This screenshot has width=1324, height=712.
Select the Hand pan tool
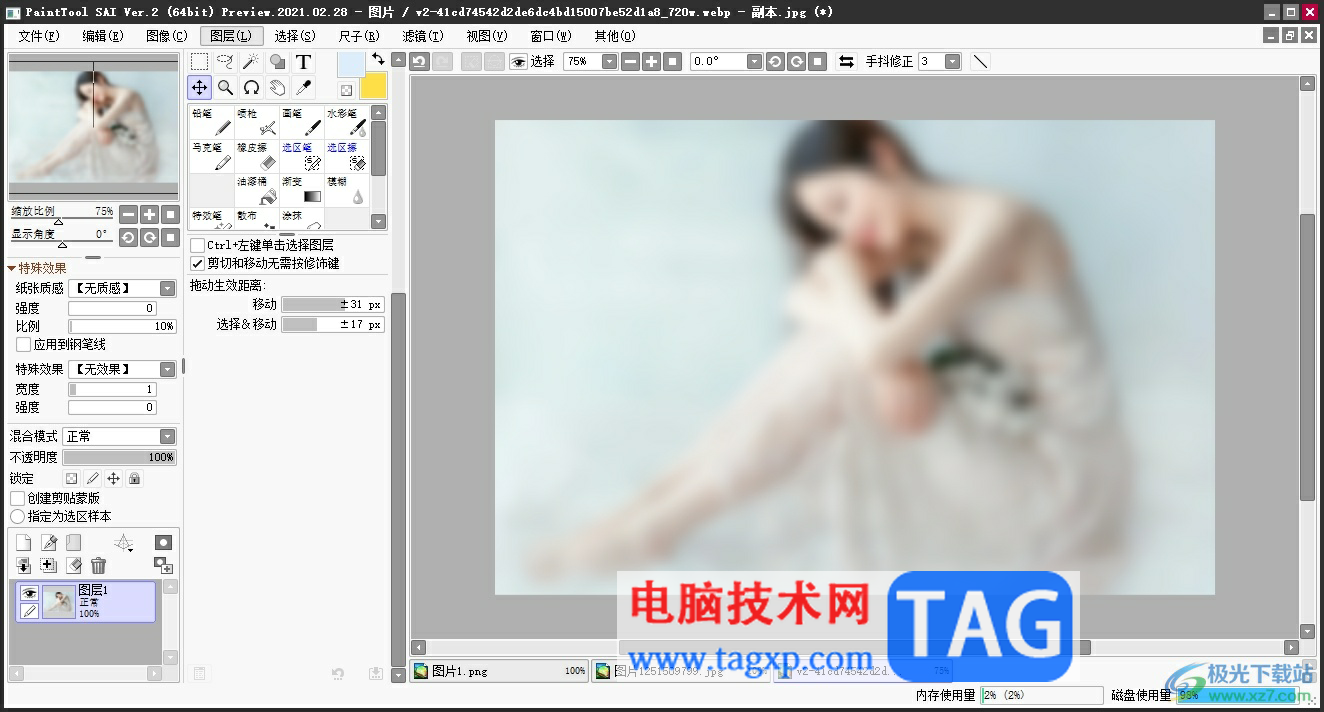click(278, 87)
